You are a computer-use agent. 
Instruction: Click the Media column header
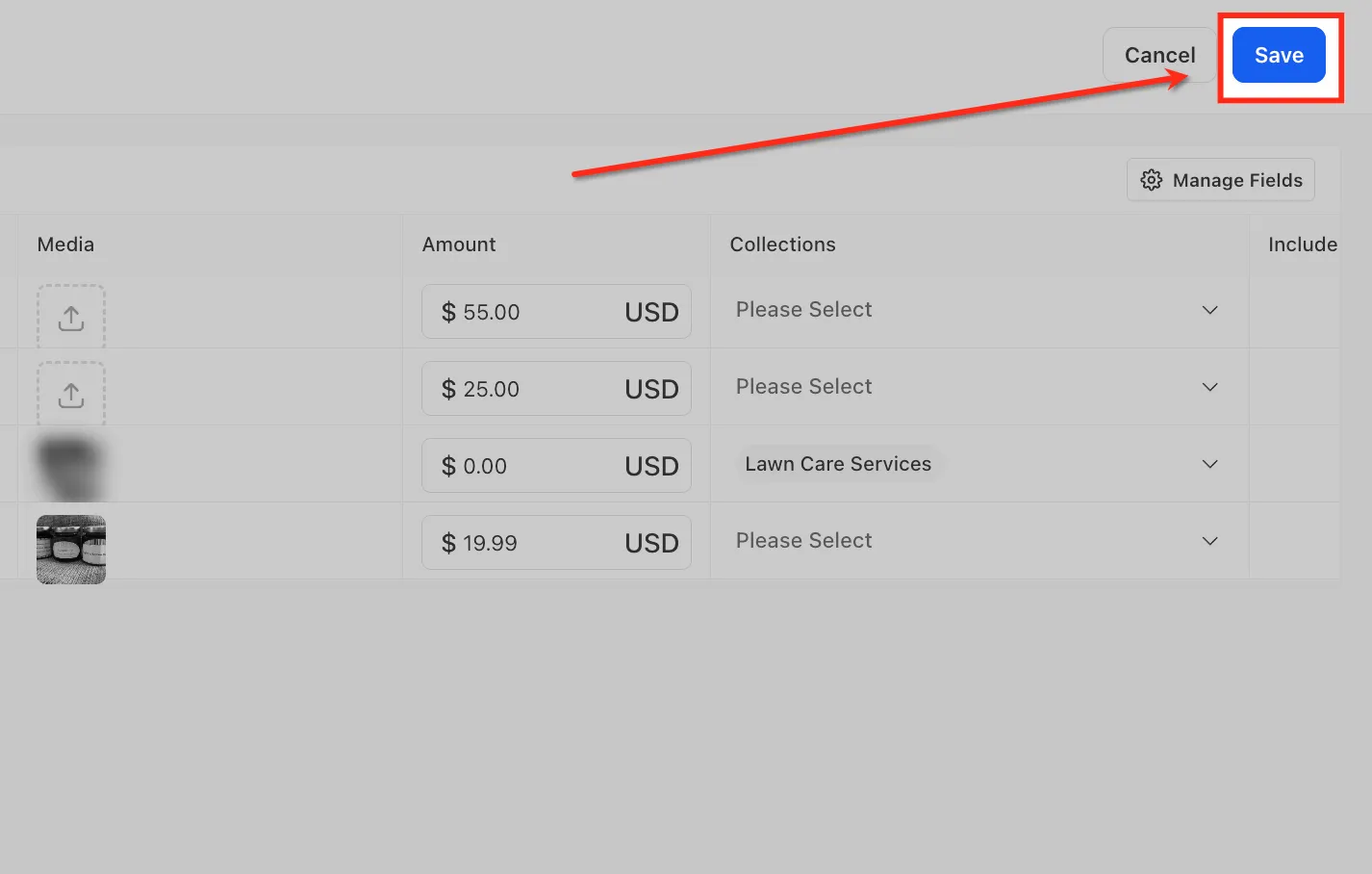pos(65,244)
